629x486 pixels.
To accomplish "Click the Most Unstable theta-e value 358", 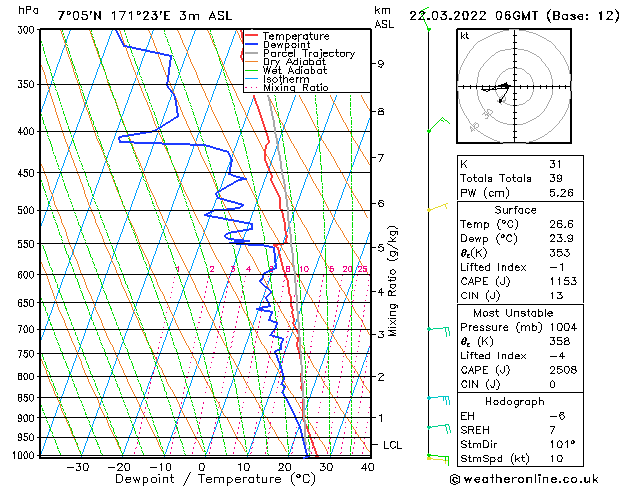I will (x=560, y=342).
